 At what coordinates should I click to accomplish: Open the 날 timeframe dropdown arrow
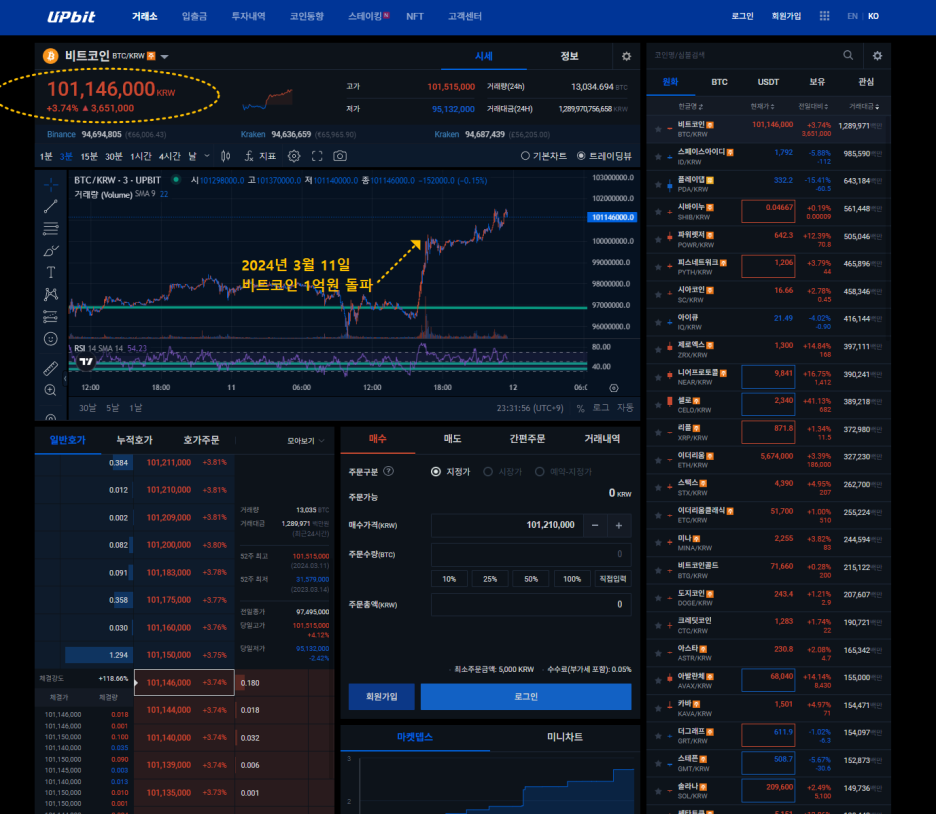pyautogui.click(x=207, y=156)
